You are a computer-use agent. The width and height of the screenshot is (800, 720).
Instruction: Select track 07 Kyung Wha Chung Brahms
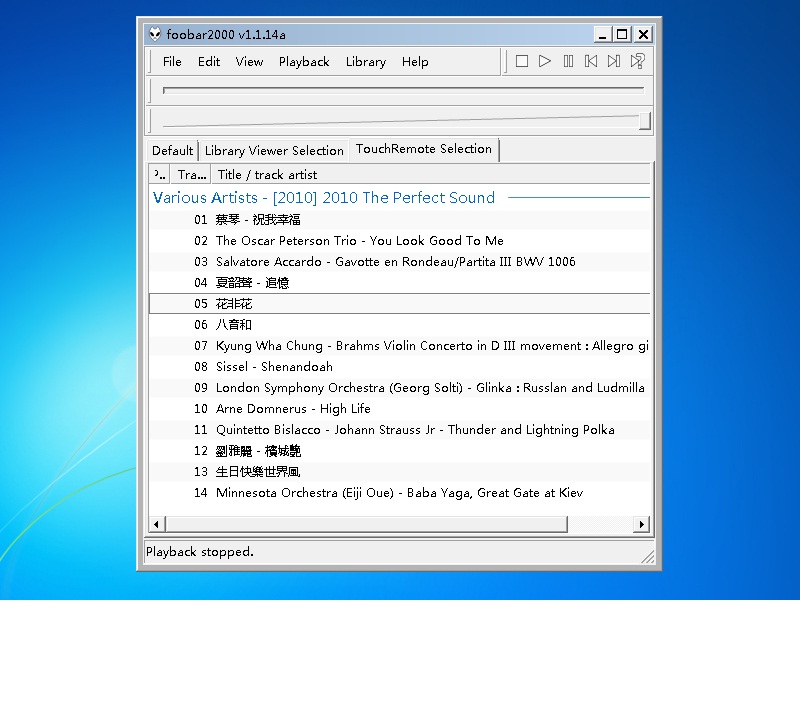point(399,345)
